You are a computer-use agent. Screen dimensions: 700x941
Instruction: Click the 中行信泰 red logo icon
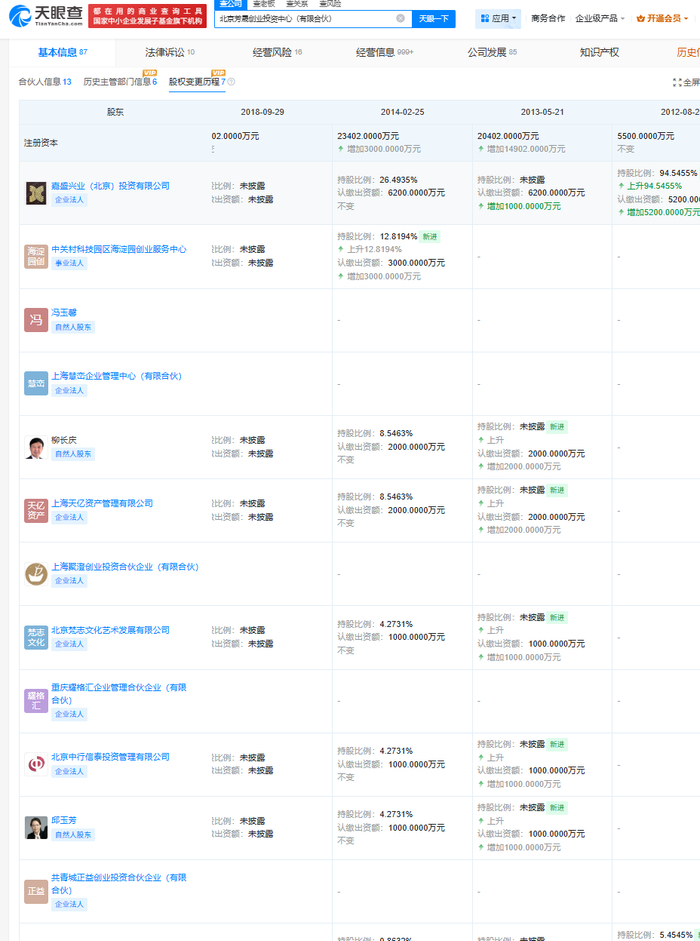36,765
